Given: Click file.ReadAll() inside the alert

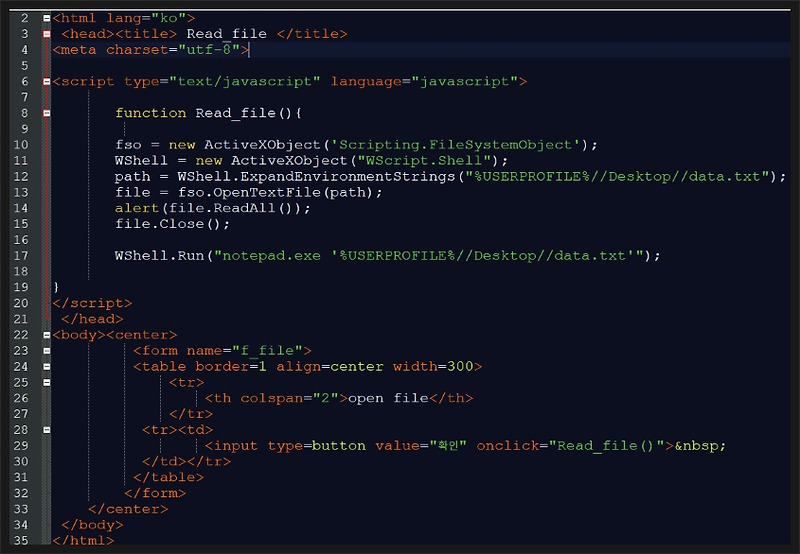Looking at the screenshot, I should pos(231,208).
